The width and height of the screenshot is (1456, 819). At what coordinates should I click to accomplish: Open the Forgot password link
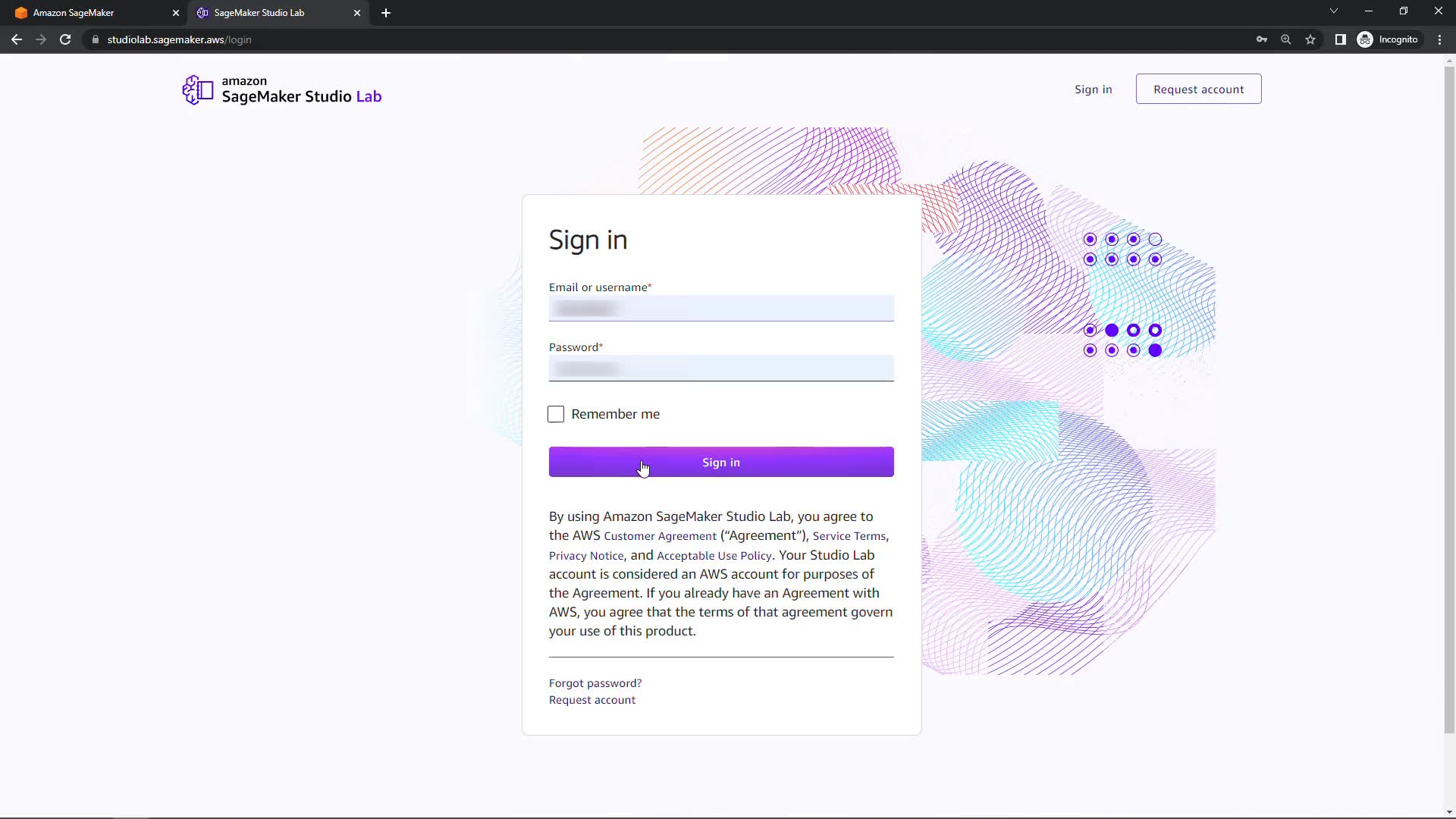pyautogui.click(x=595, y=683)
